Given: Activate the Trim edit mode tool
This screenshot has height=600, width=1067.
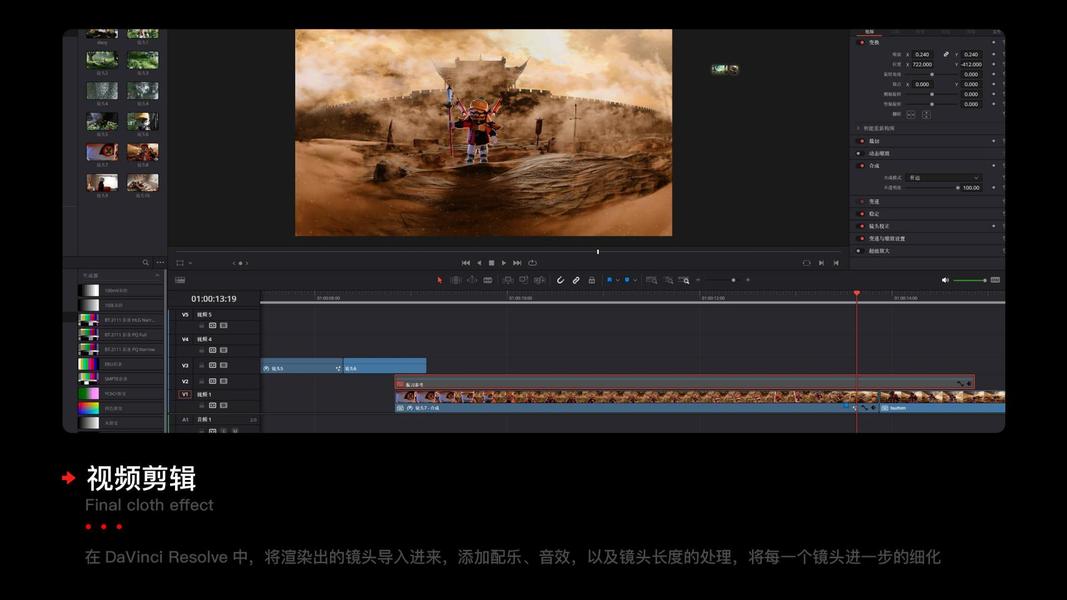Looking at the screenshot, I should pos(456,280).
